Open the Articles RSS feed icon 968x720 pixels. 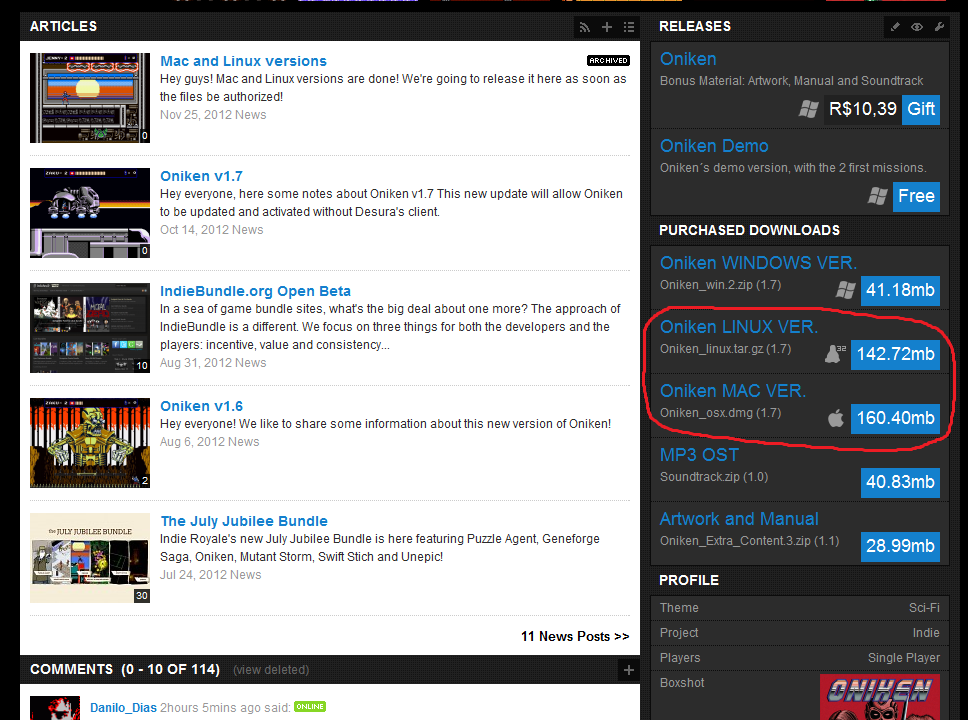tap(585, 27)
